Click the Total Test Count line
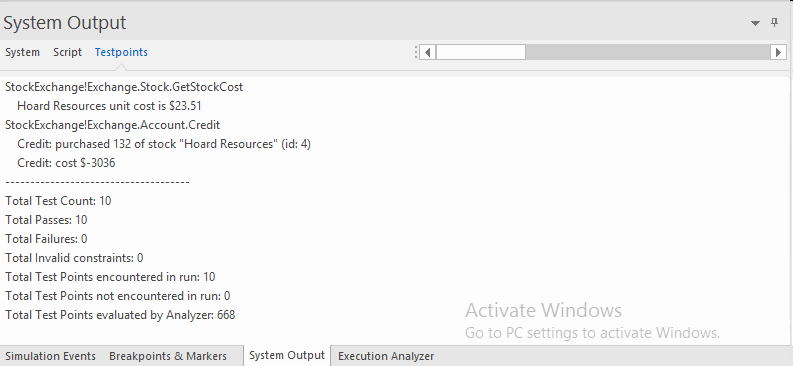Viewport: 793px width, 366px height. tap(58, 201)
